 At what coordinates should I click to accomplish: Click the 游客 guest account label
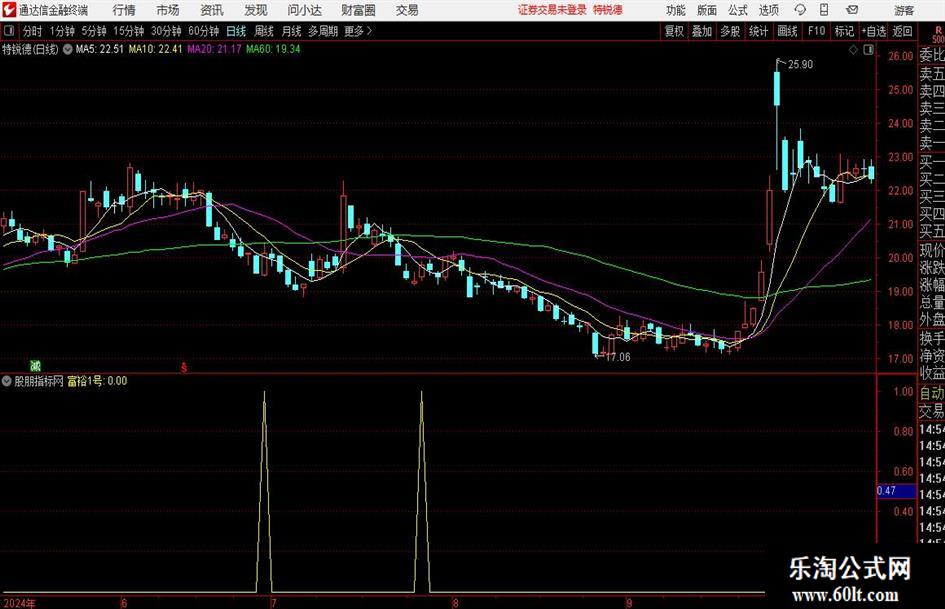(904, 10)
